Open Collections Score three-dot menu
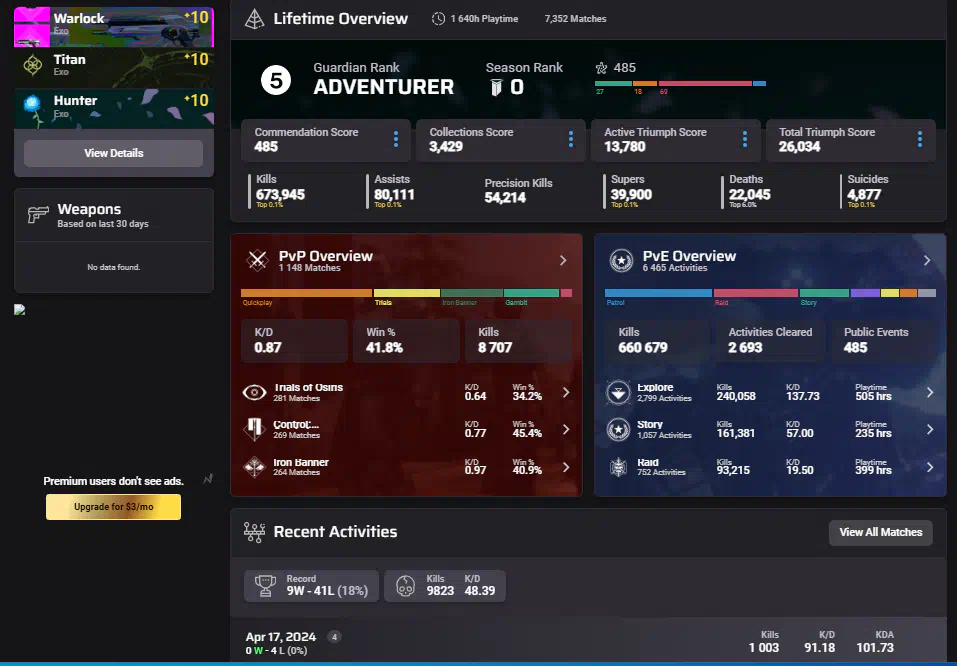This screenshot has width=957, height=666. (571, 139)
